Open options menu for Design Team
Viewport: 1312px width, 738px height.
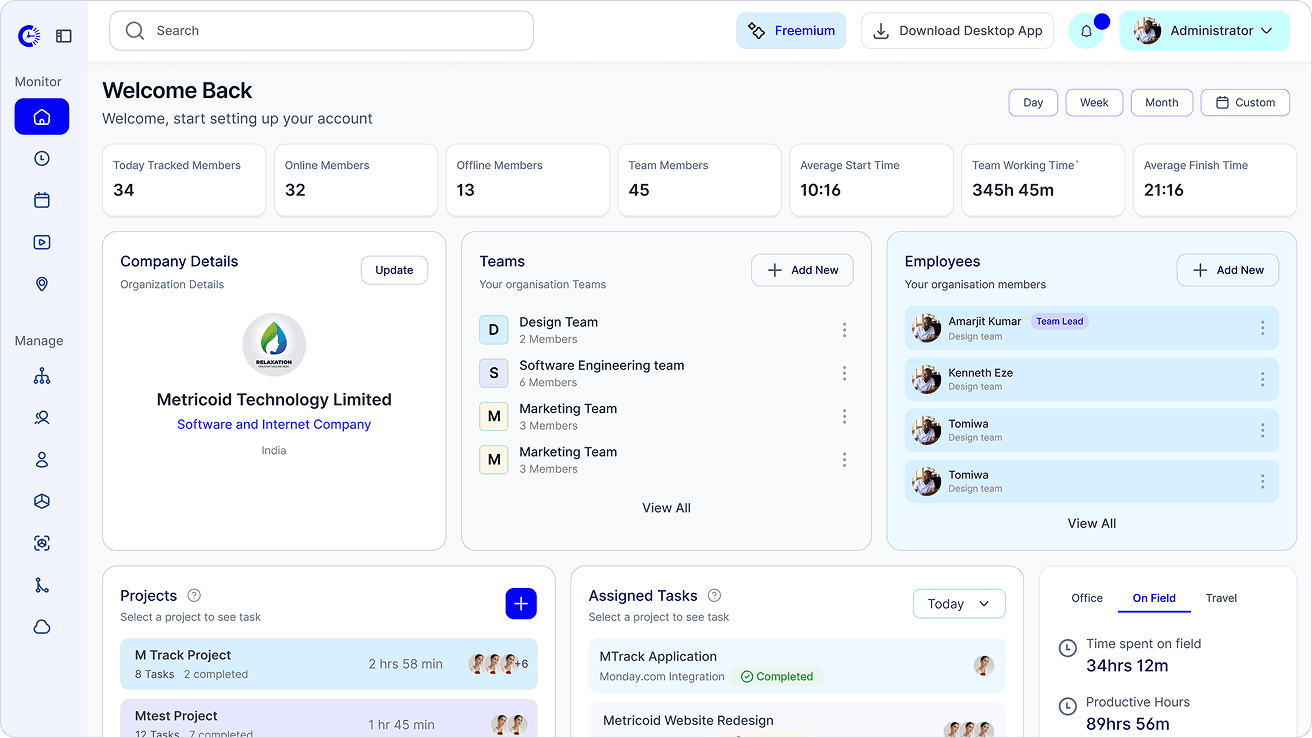point(845,330)
